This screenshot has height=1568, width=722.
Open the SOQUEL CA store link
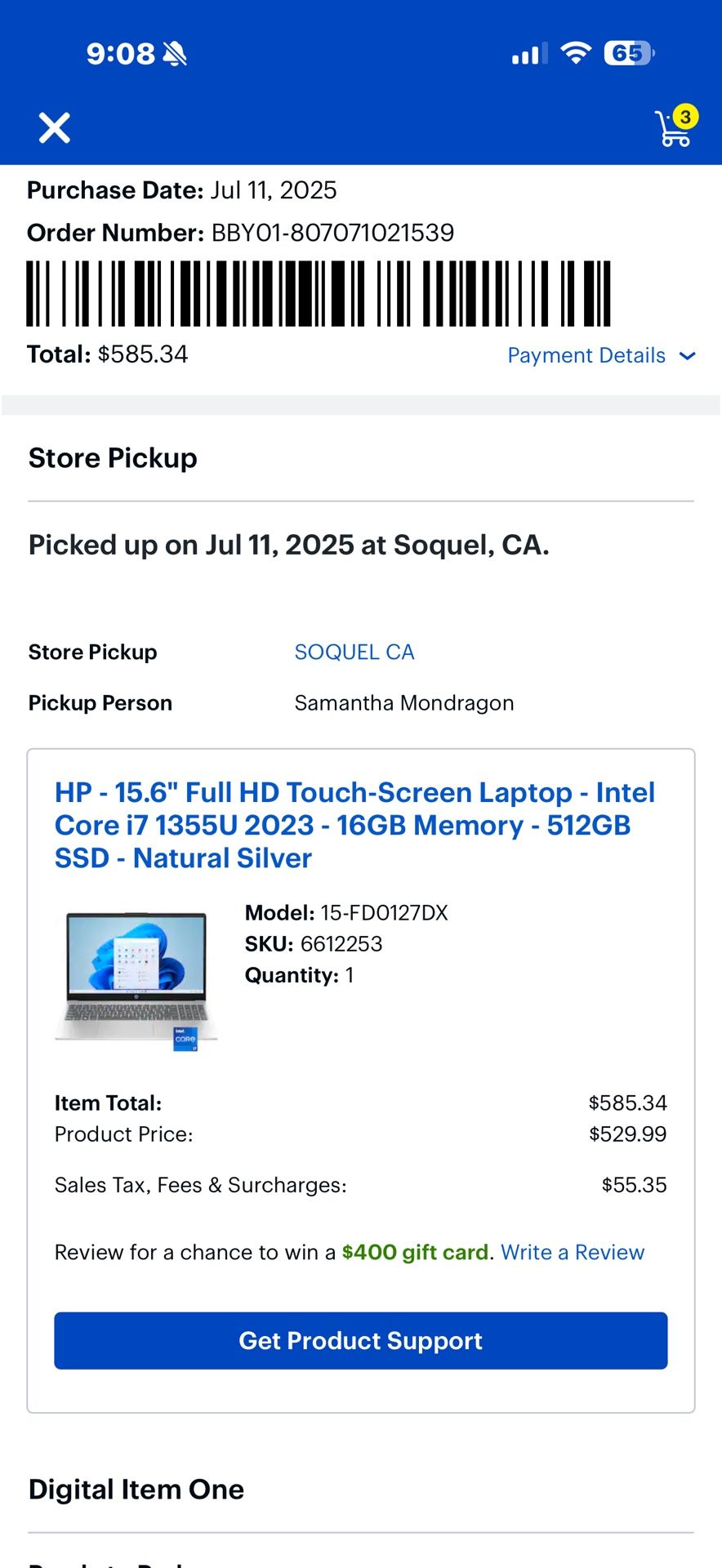pos(354,652)
